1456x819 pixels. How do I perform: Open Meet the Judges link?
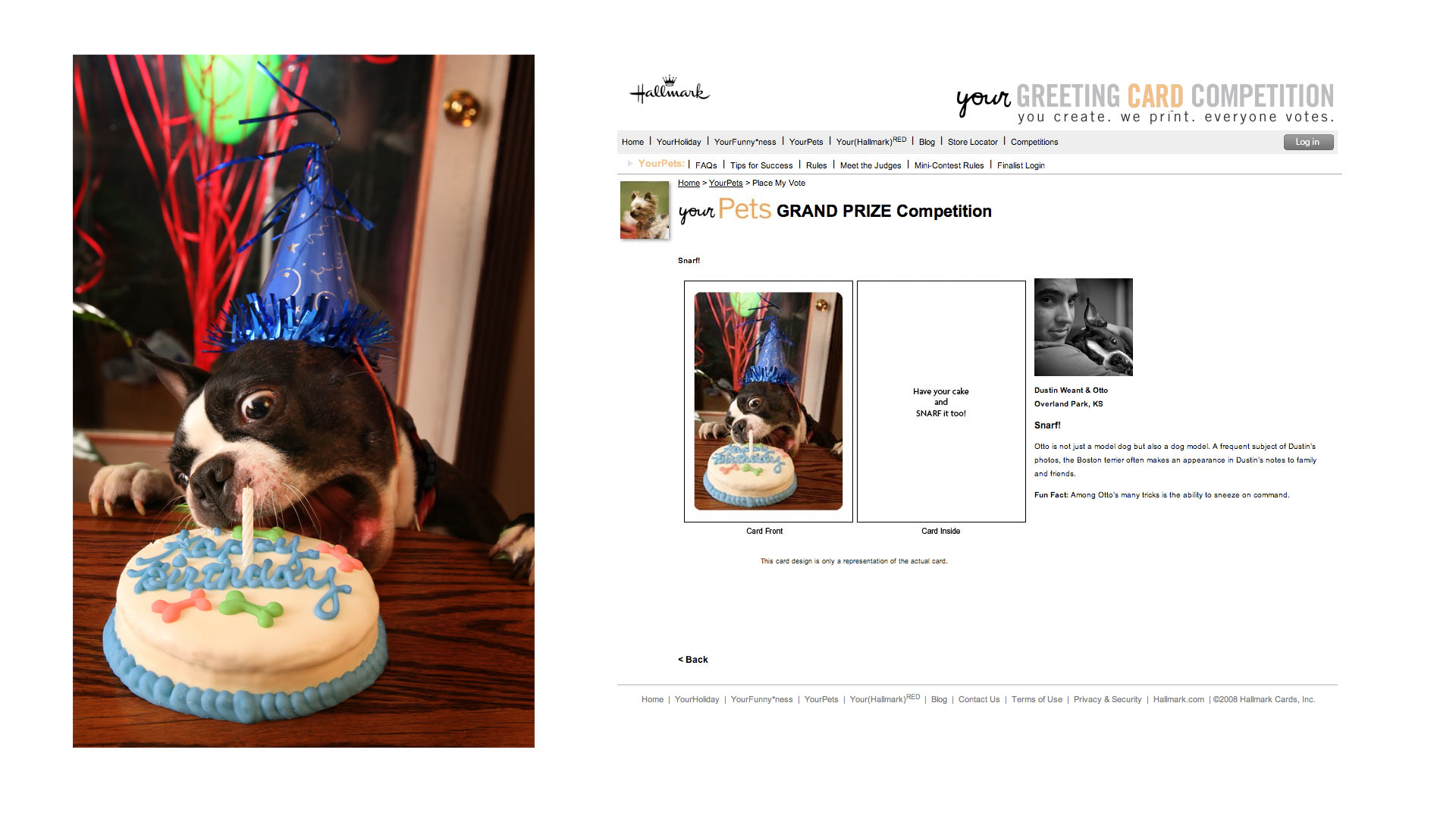(x=870, y=165)
